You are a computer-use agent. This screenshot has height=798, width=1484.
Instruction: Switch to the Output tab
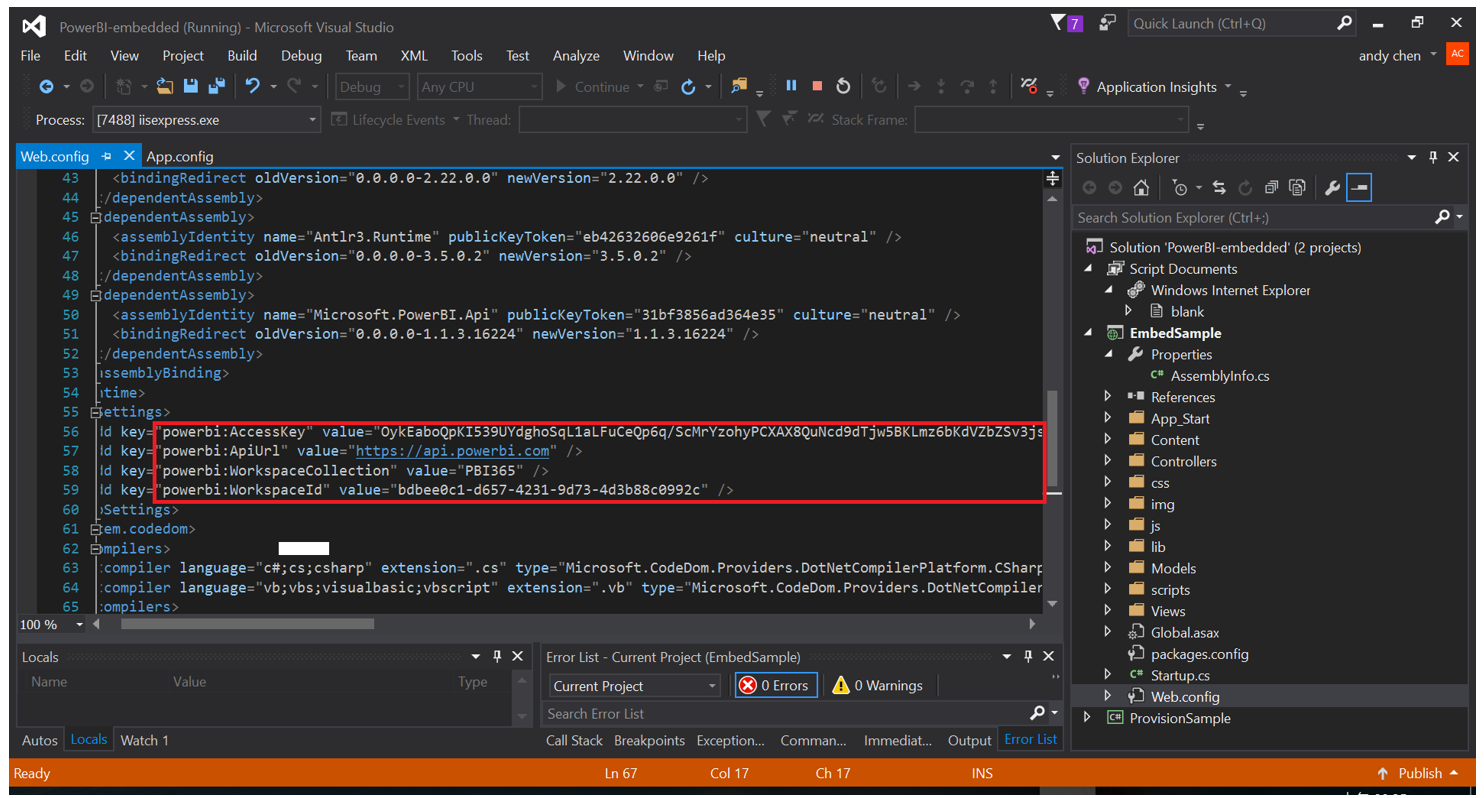969,740
